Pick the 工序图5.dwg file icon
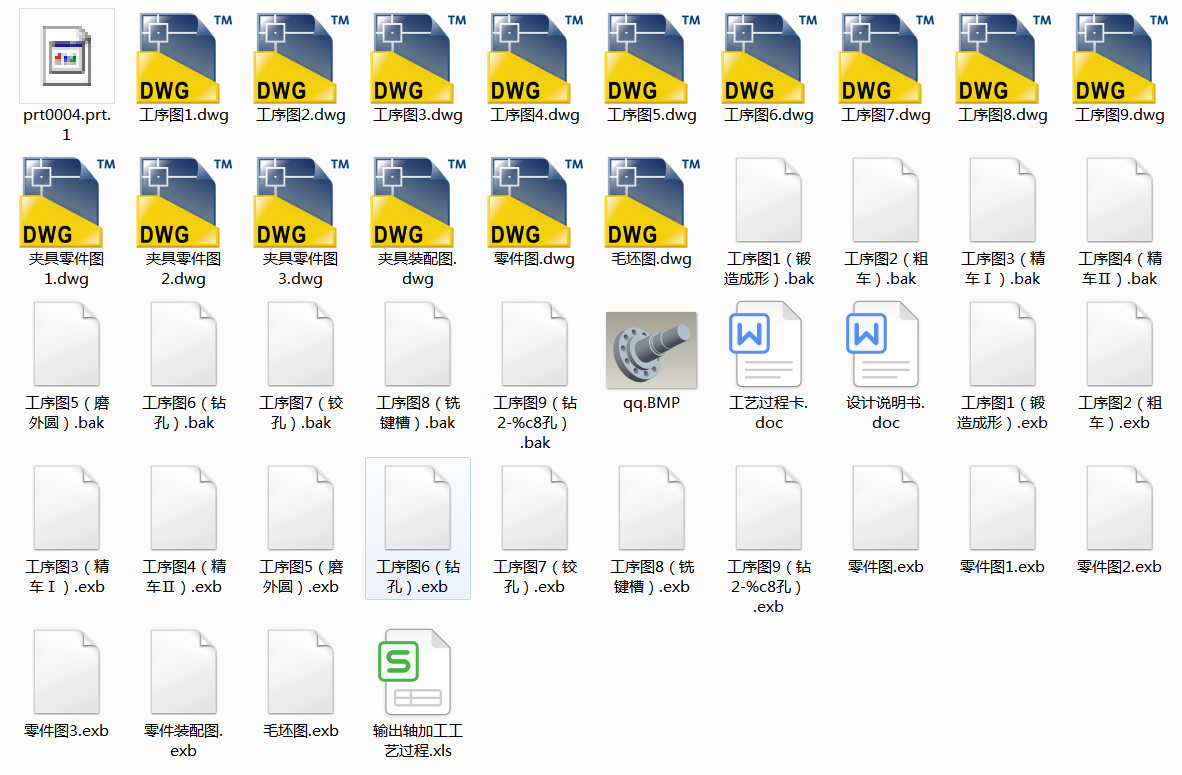The image size is (1182, 775). point(652,57)
